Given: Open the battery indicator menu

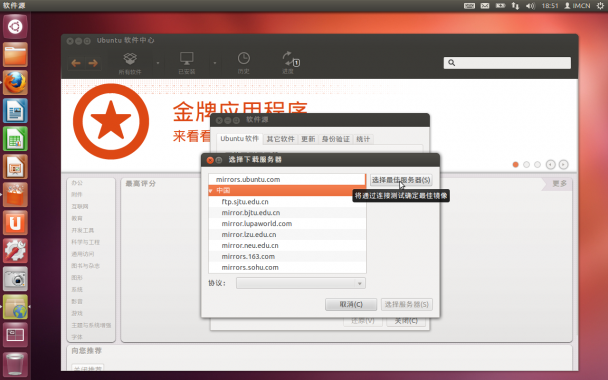Looking at the screenshot, I should click(x=500, y=6).
